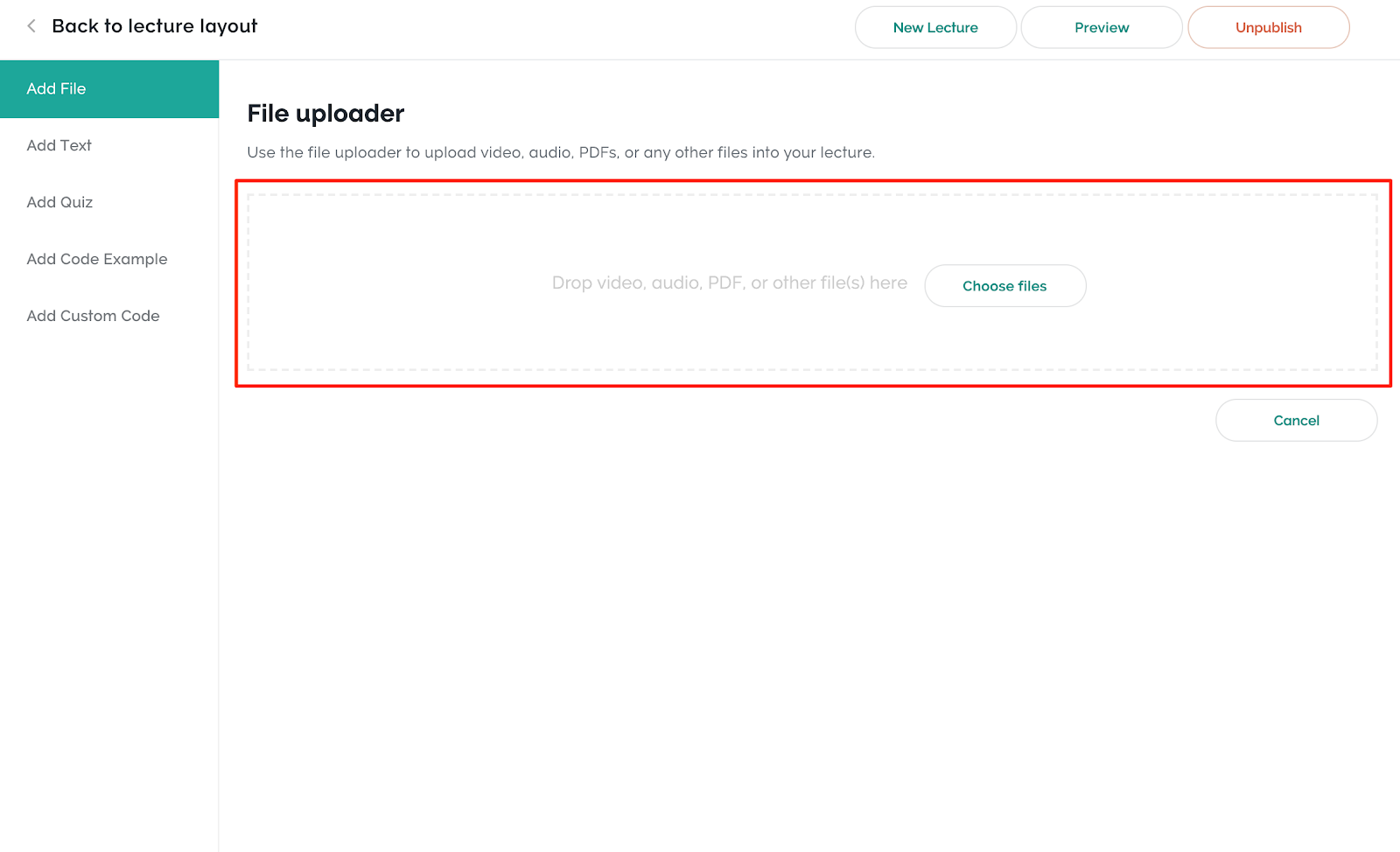Screen dimensions: 1400x852
Task: Create a New Lecture
Action: [x=935, y=27]
